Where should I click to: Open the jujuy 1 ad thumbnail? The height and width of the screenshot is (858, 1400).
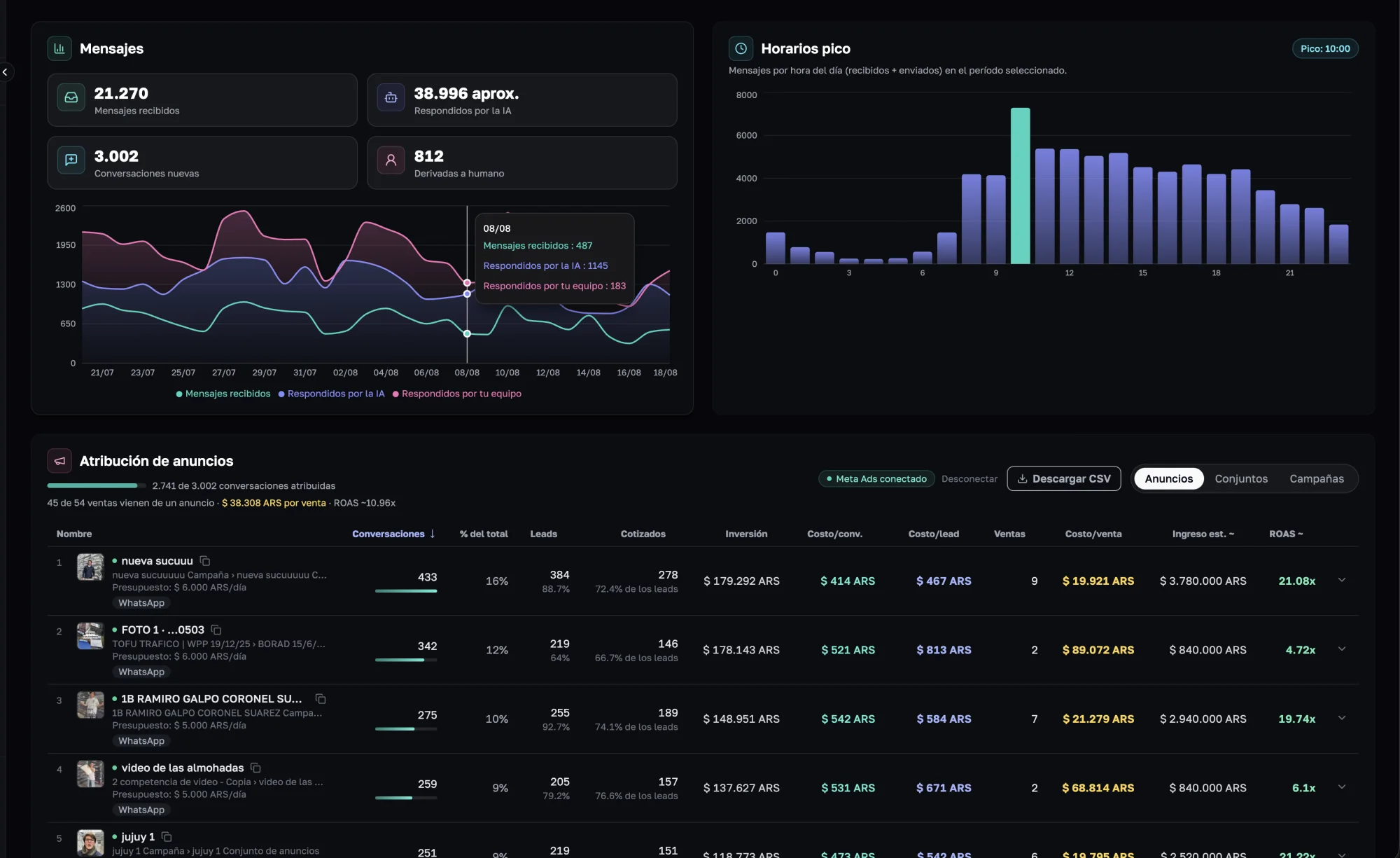pos(90,843)
